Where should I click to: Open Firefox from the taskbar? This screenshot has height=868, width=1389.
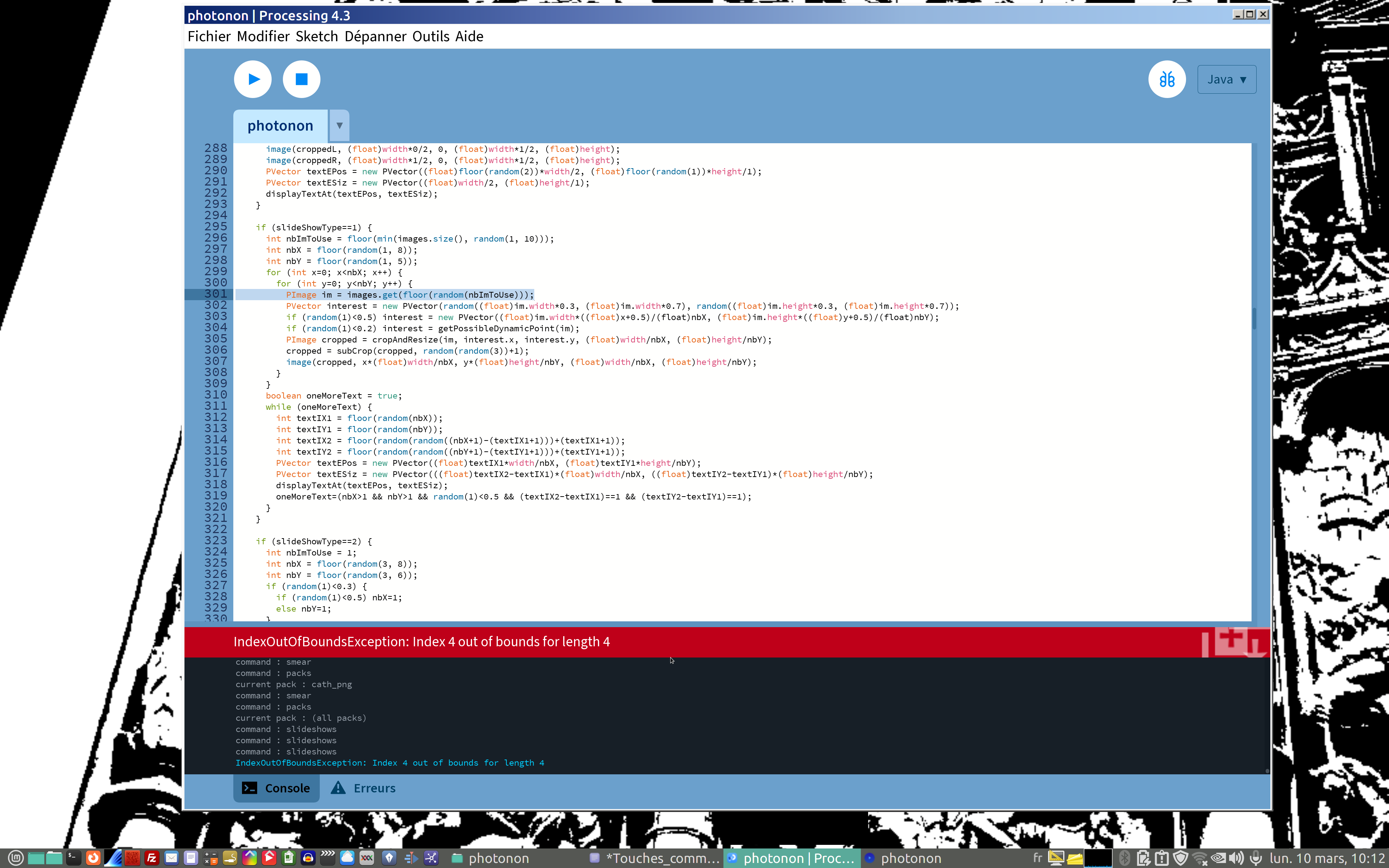pos(93,858)
